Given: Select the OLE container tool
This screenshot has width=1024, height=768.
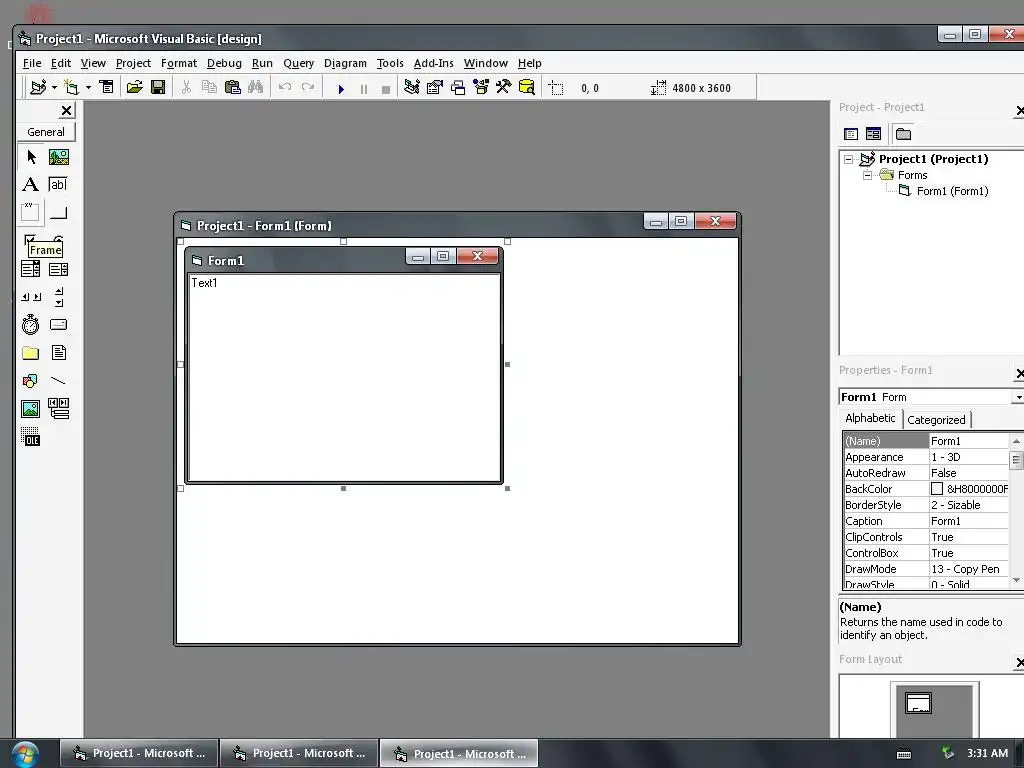Looking at the screenshot, I should coord(31,437).
